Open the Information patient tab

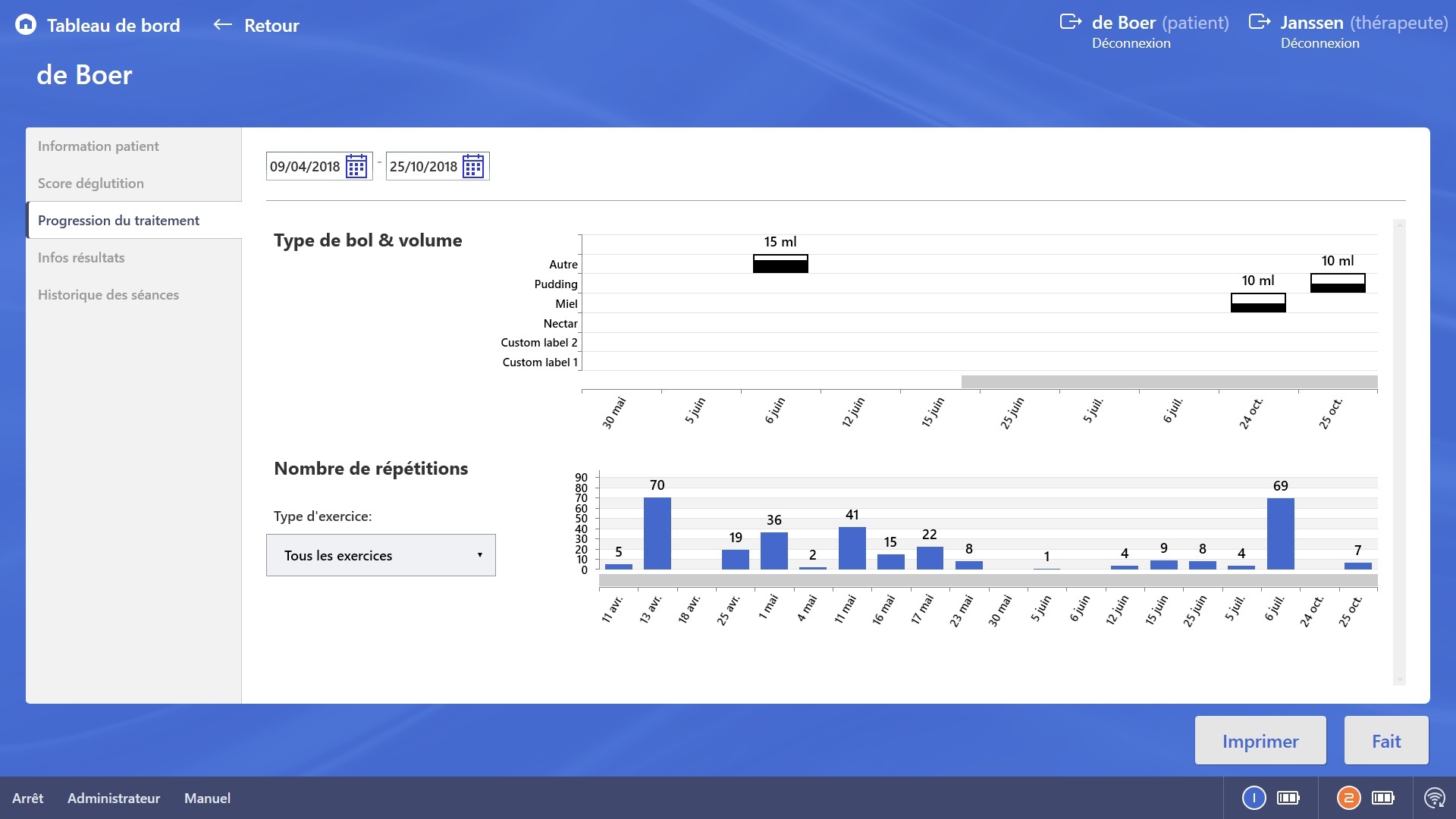pyautogui.click(x=133, y=146)
